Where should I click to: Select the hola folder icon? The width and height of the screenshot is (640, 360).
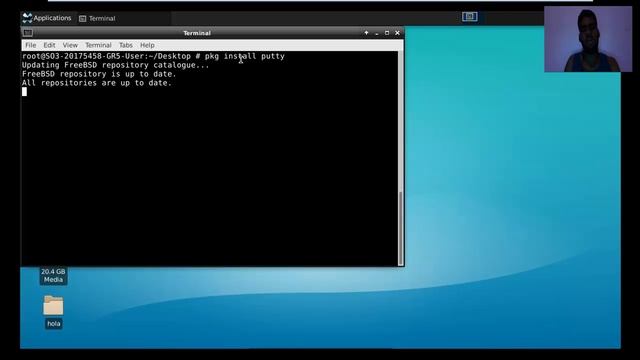[x=53, y=306]
